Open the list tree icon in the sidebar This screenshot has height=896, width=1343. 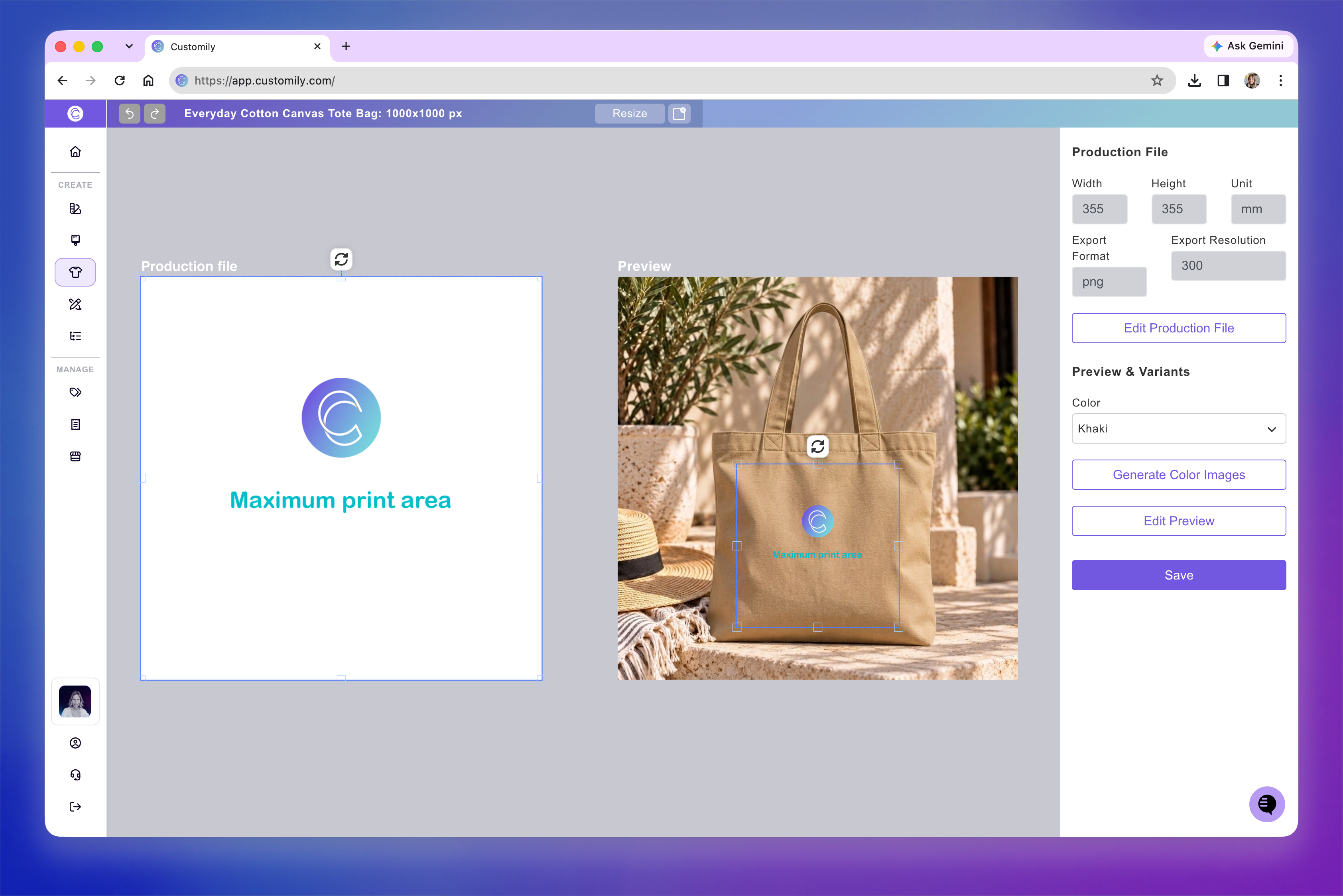click(75, 336)
